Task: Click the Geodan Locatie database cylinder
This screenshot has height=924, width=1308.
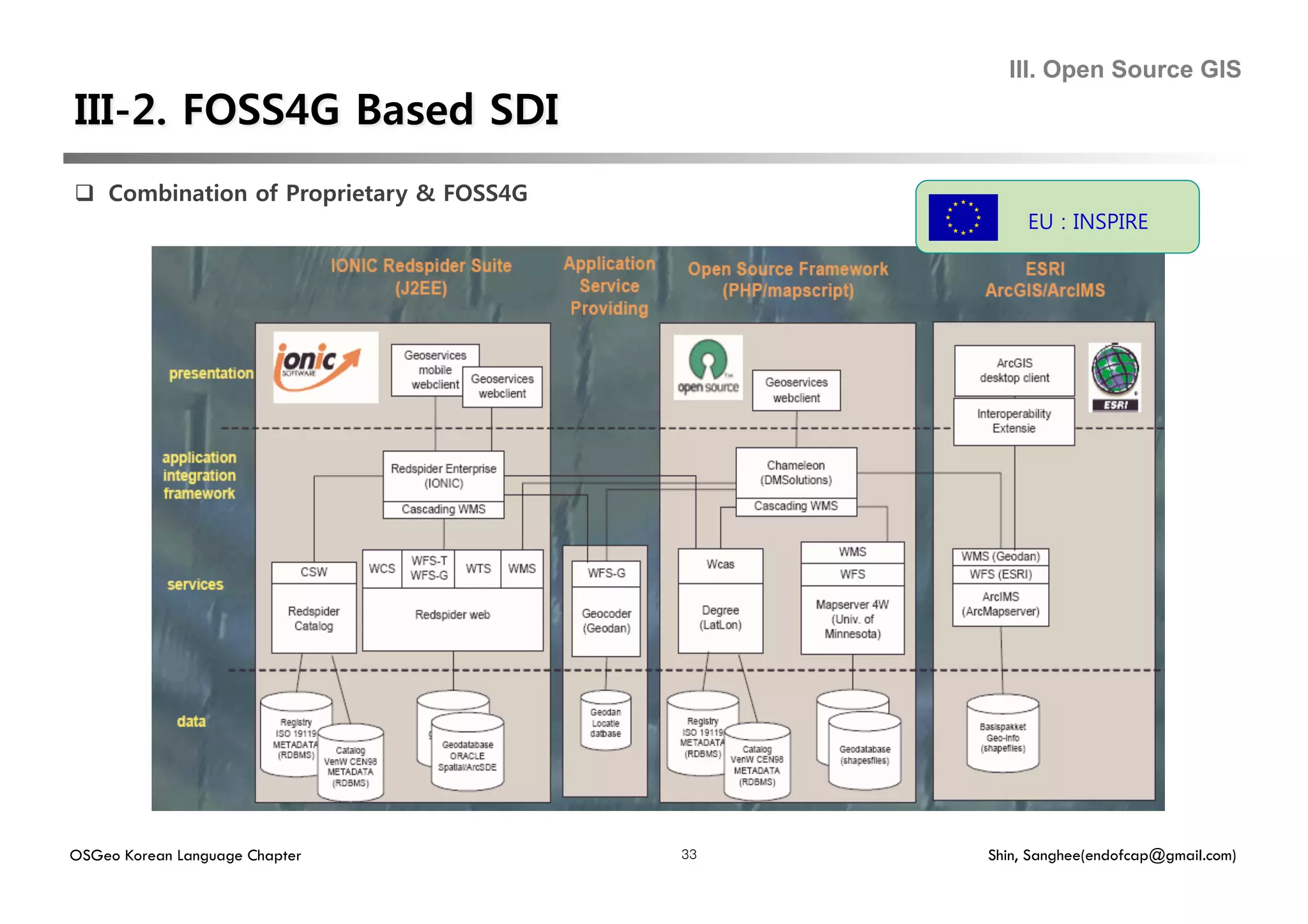Action: coord(605,722)
